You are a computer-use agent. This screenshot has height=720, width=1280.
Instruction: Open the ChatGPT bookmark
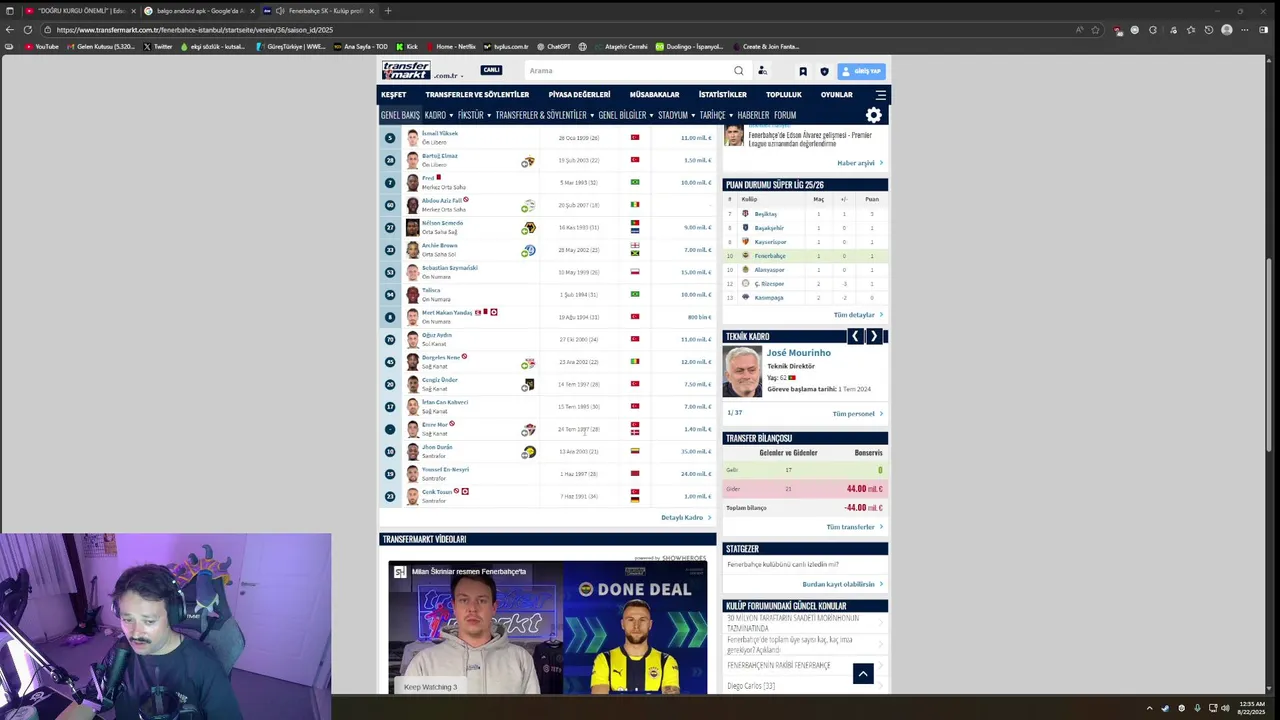(554, 47)
